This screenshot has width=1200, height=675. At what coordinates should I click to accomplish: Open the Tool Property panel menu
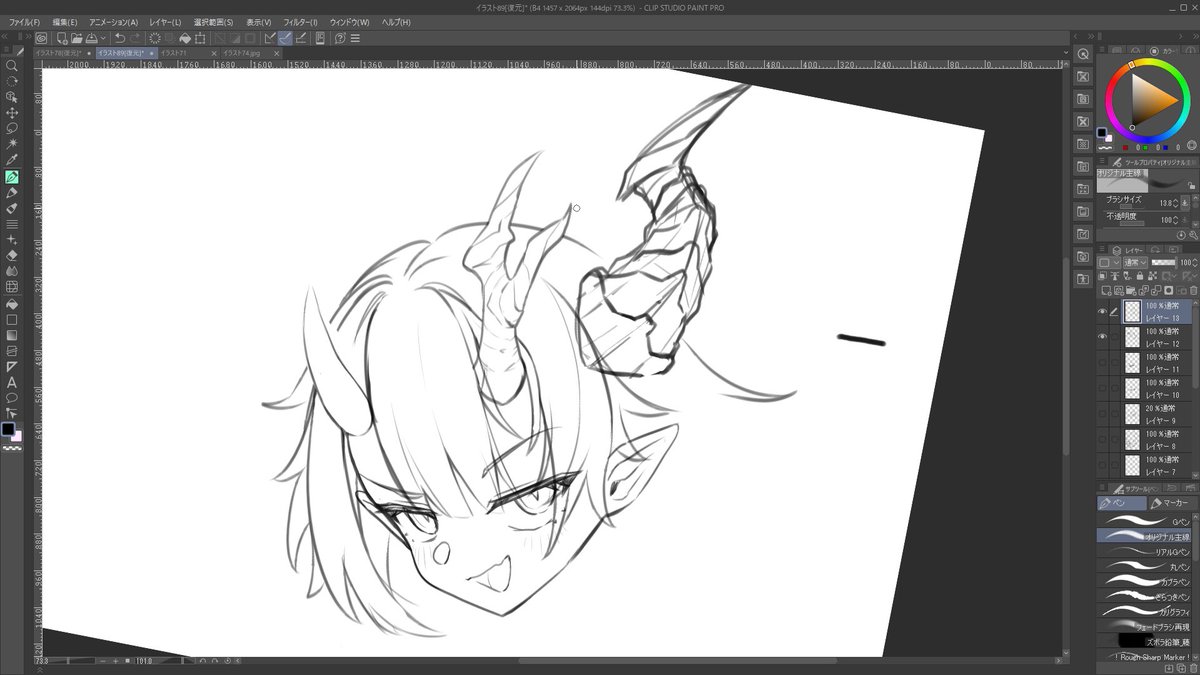point(1102,160)
